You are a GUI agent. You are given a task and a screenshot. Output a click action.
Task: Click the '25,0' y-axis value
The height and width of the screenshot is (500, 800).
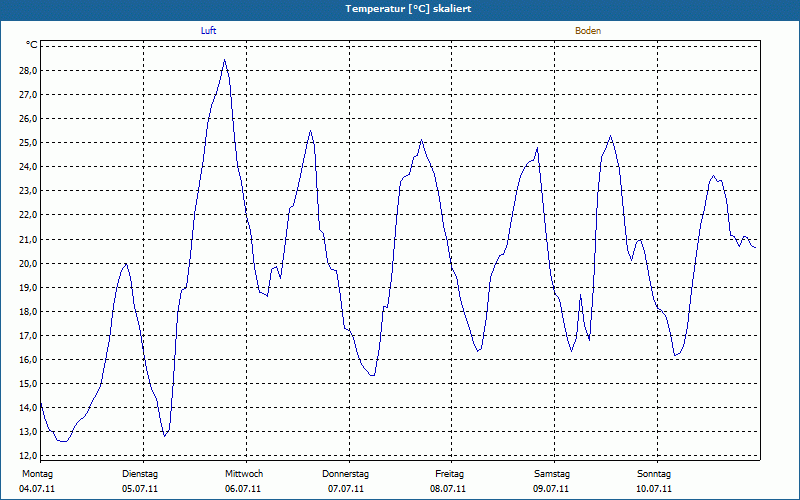(28, 142)
